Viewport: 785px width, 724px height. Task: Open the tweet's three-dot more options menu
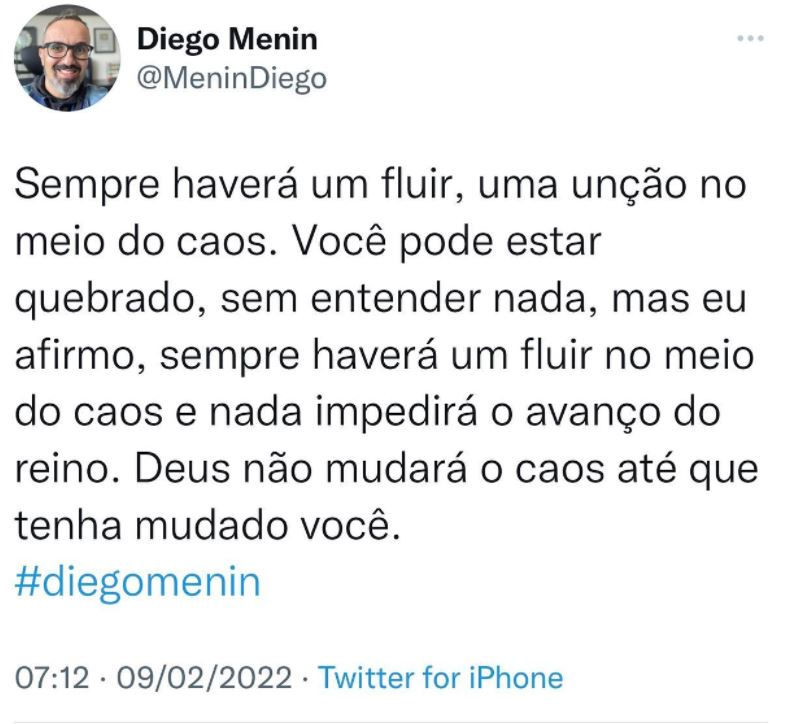point(749,38)
